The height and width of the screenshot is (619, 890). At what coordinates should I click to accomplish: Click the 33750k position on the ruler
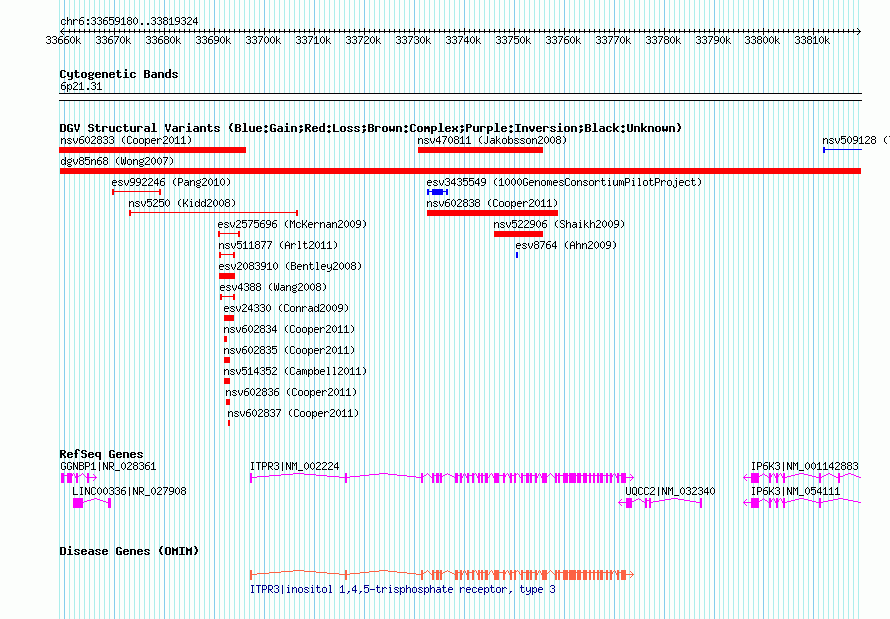pos(513,40)
